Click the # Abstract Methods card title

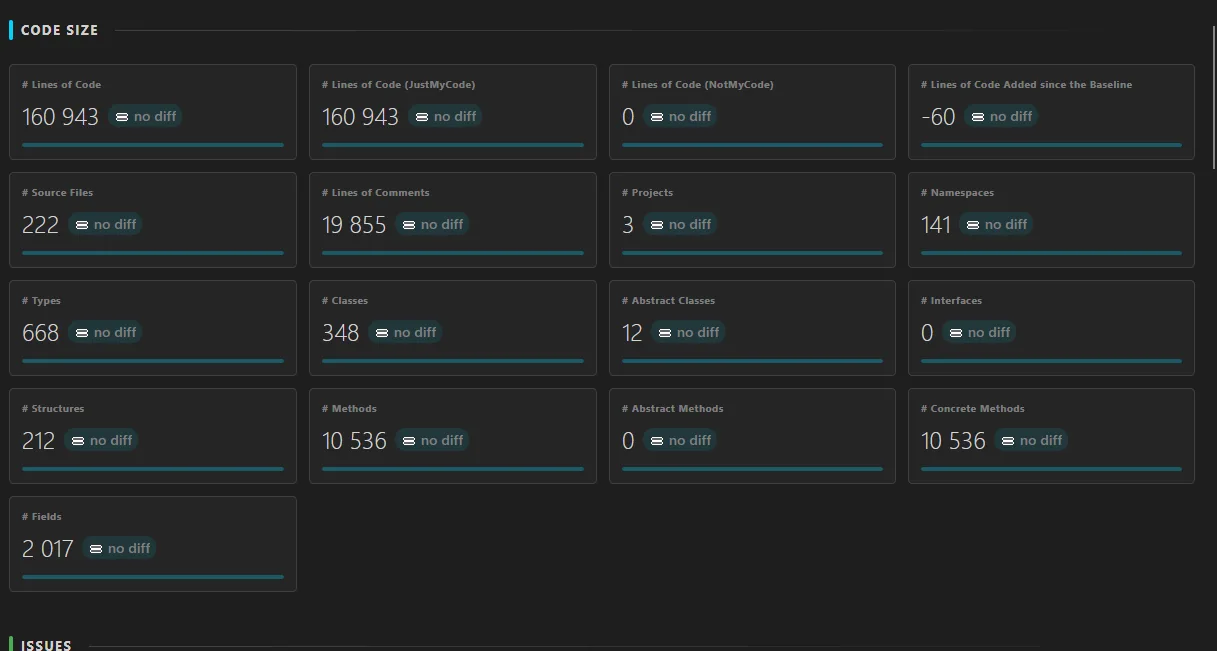(x=672, y=409)
